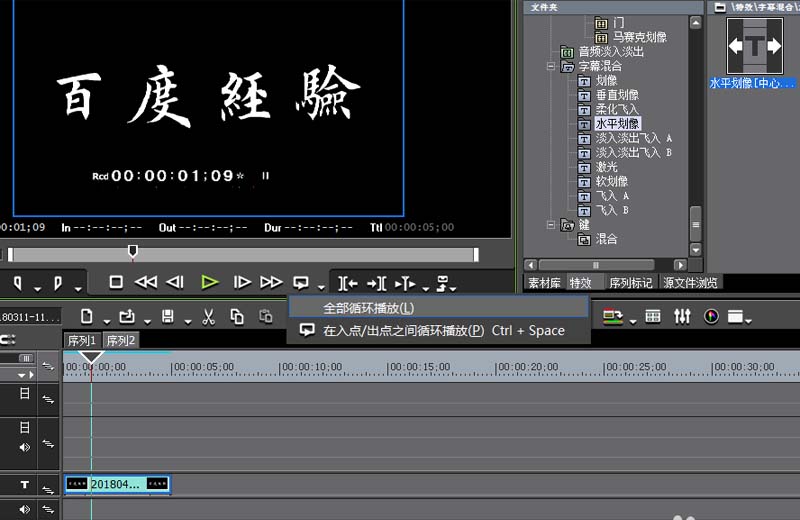Click the Set In point icon
This screenshot has height=520, width=800.
coord(18,283)
